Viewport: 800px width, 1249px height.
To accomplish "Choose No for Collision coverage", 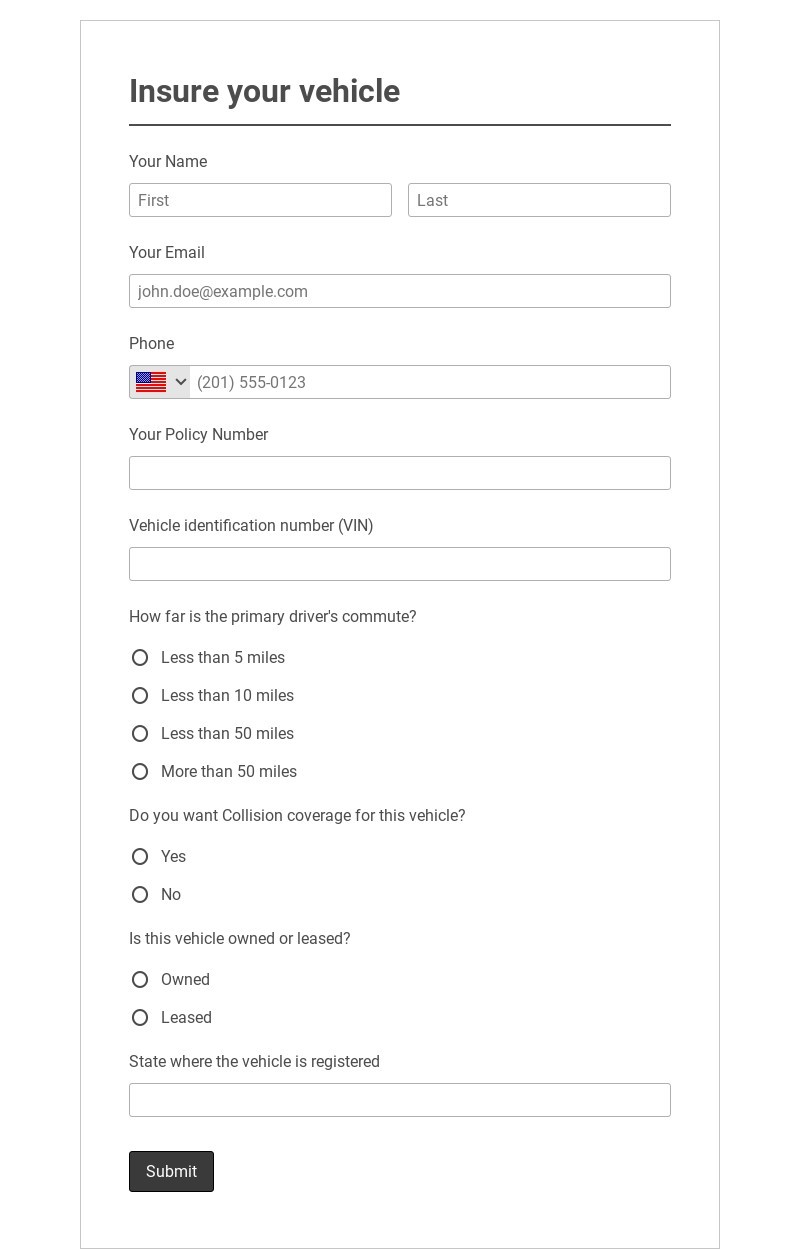I will tap(140, 894).
